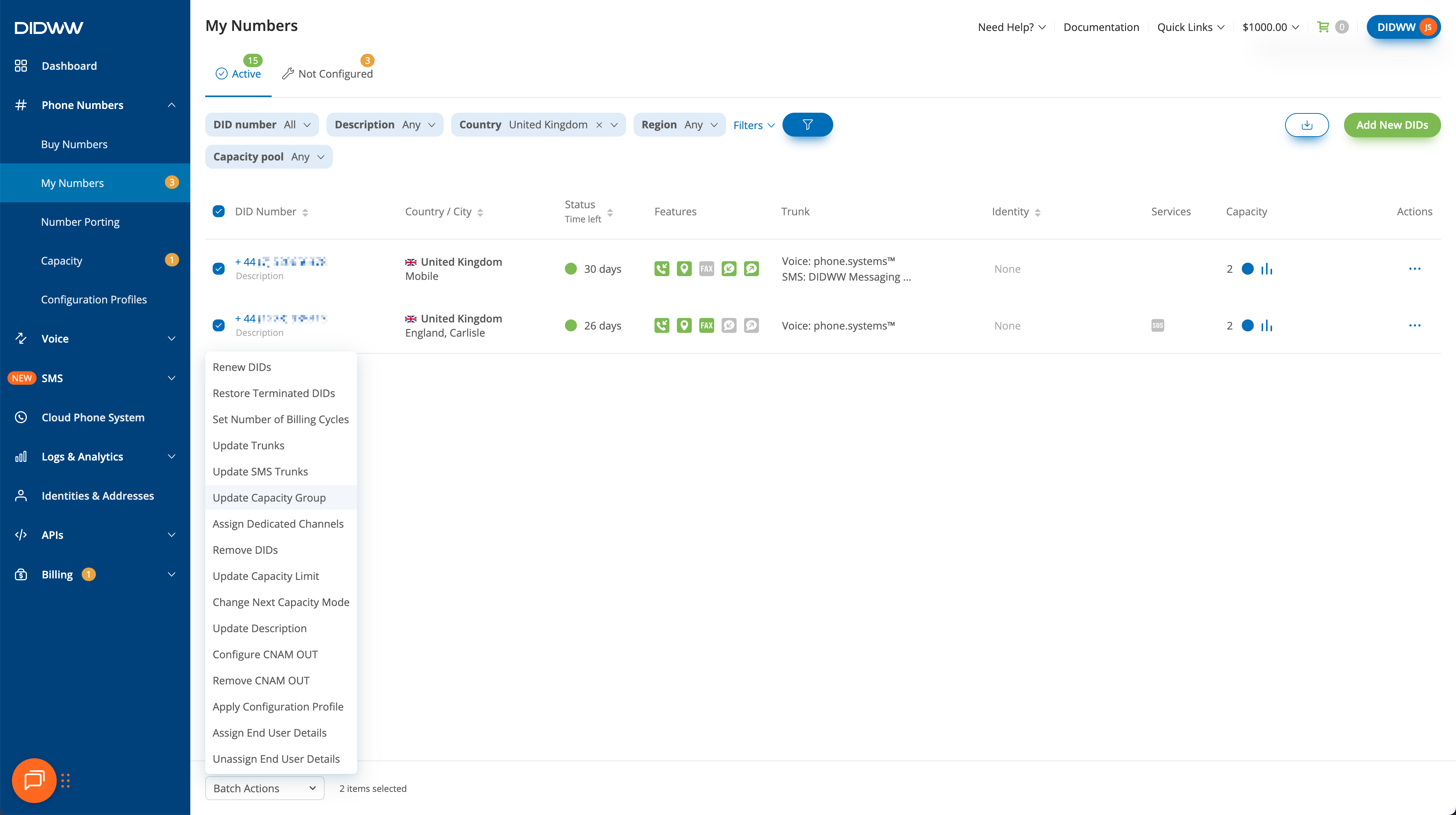Sort by Status column arrows
The width and height of the screenshot is (1456, 815).
click(610, 212)
